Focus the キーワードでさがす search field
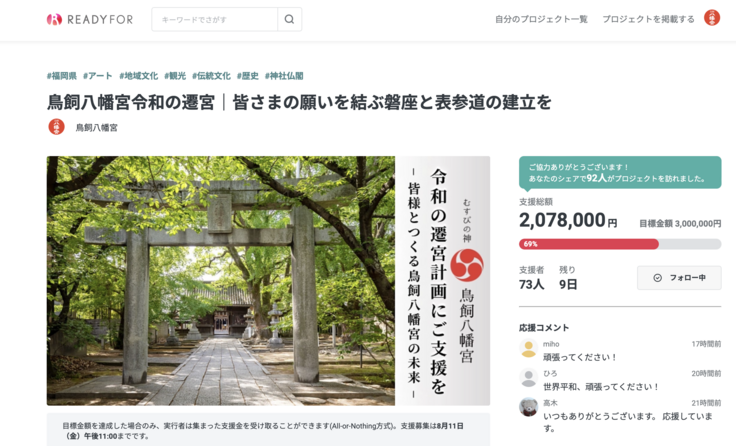 [x=215, y=19]
